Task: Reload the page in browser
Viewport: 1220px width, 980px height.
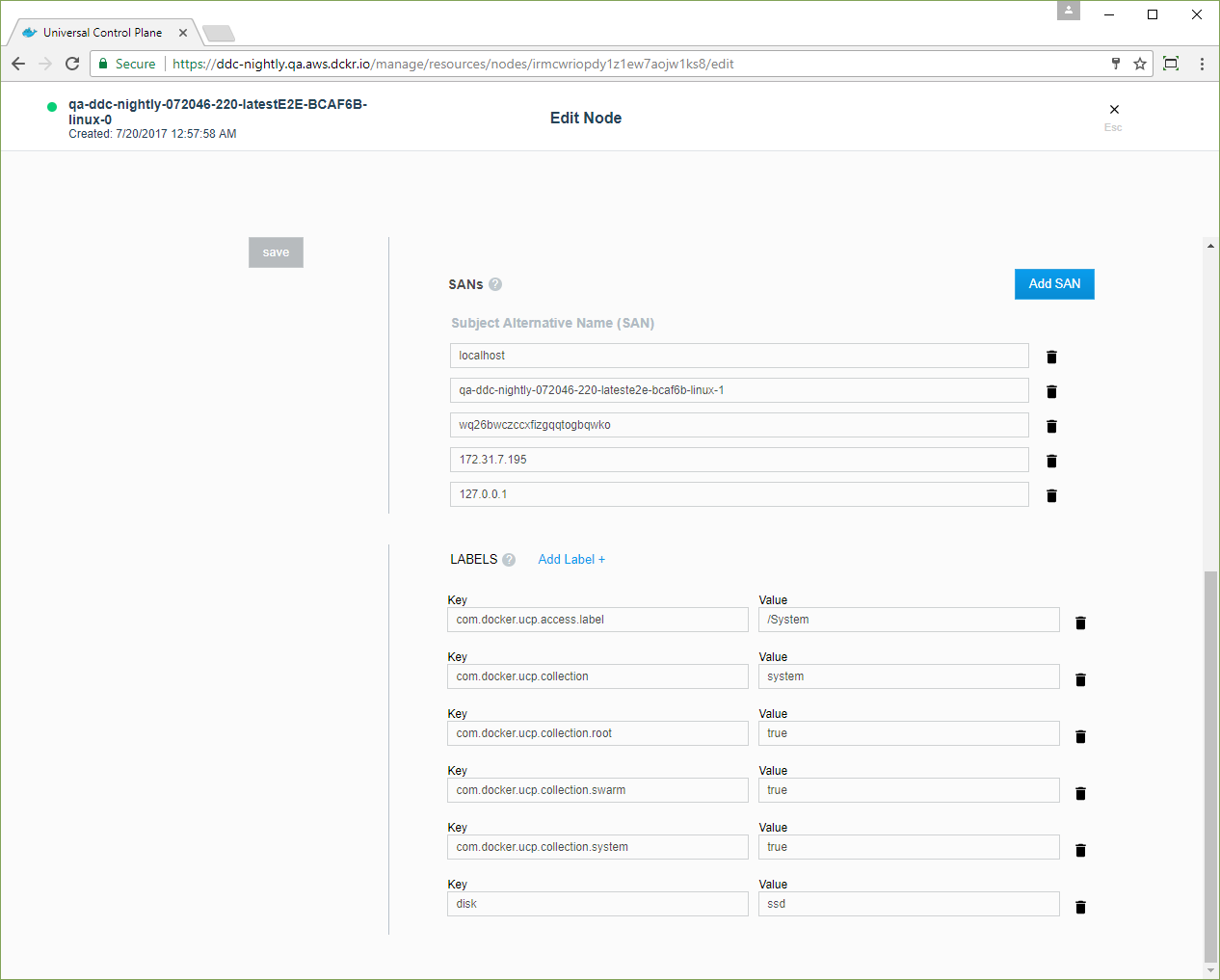Action: [72, 64]
